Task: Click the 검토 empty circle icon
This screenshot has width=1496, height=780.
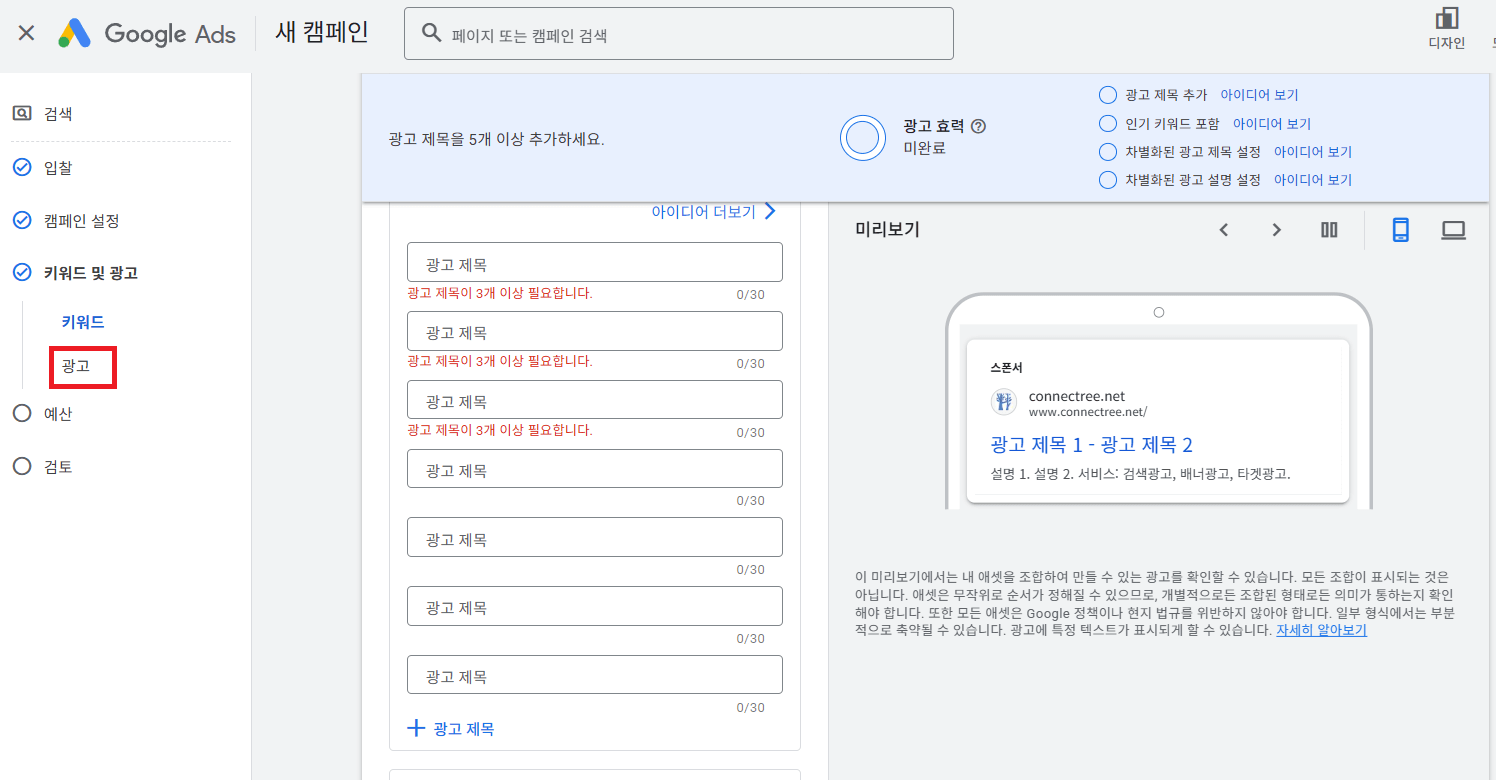Action: pyautogui.click(x=22, y=466)
